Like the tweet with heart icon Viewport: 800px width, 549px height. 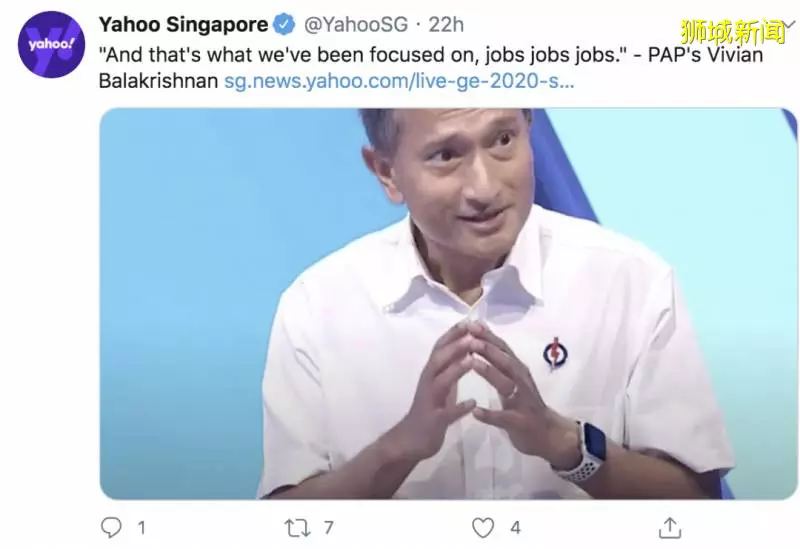(x=483, y=528)
